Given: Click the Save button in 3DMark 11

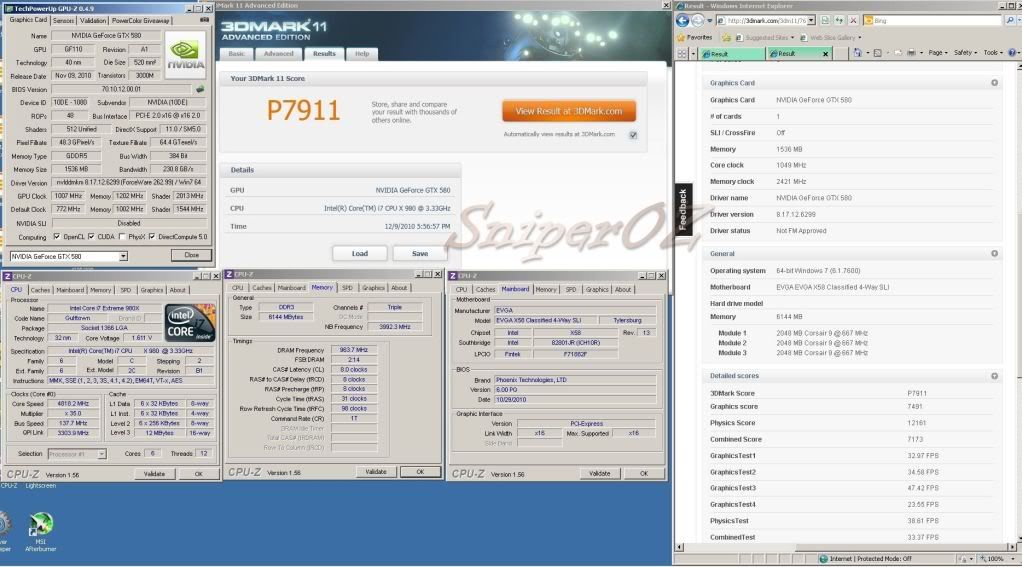Looking at the screenshot, I should [x=421, y=253].
